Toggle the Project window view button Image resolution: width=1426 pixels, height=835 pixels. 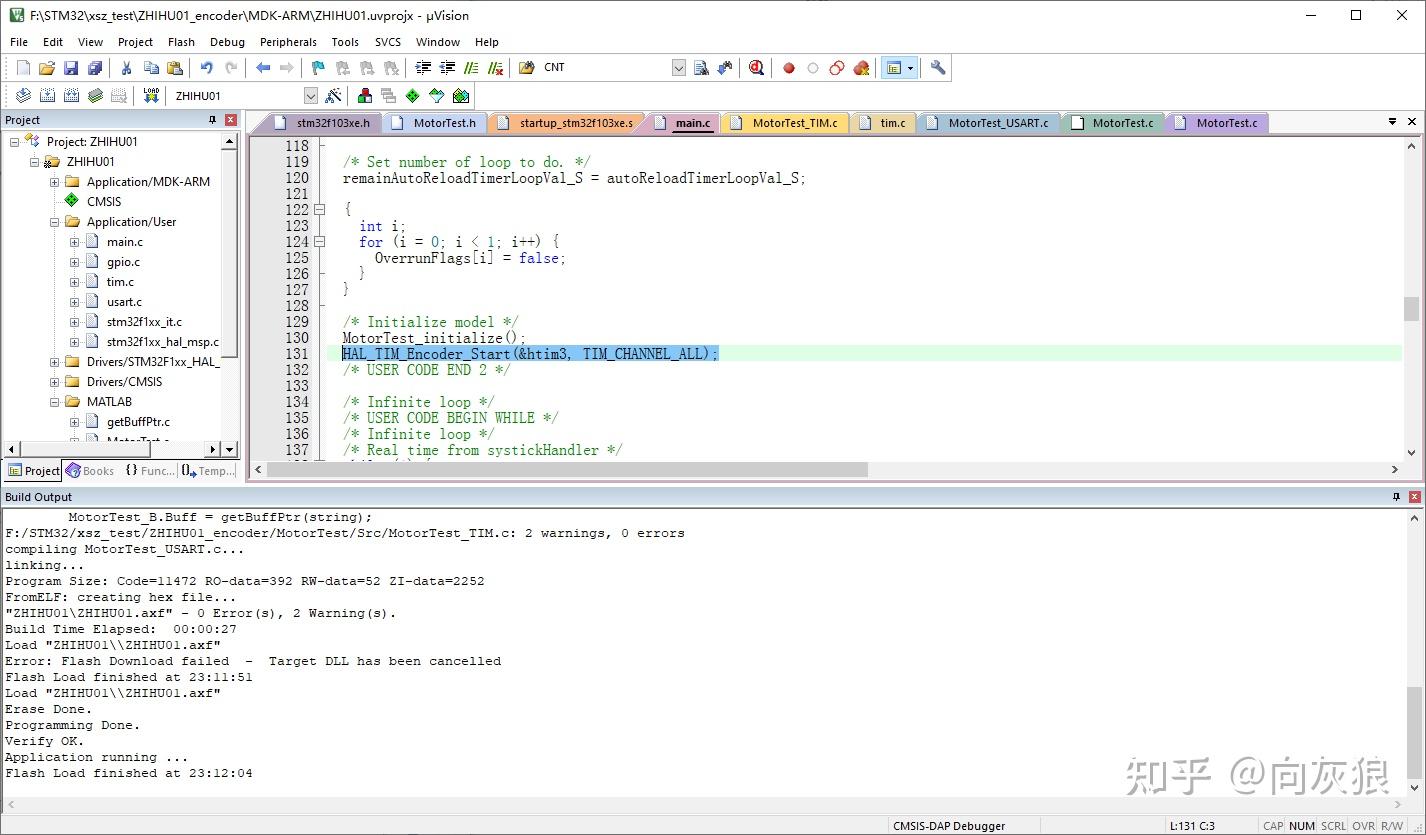895,68
